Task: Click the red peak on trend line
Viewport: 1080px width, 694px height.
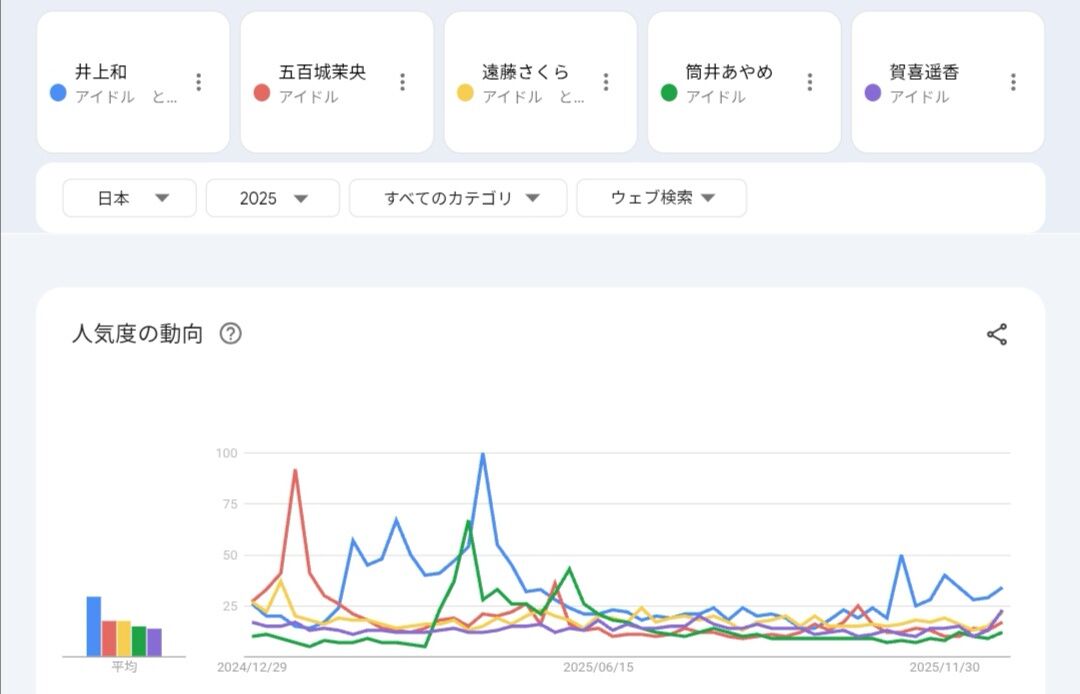Action: click(295, 470)
